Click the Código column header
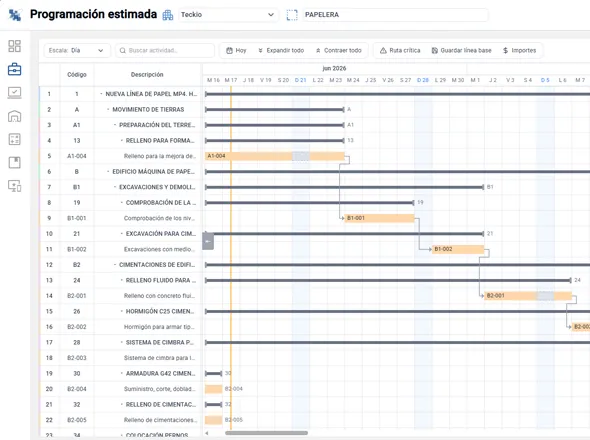 click(x=77, y=75)
